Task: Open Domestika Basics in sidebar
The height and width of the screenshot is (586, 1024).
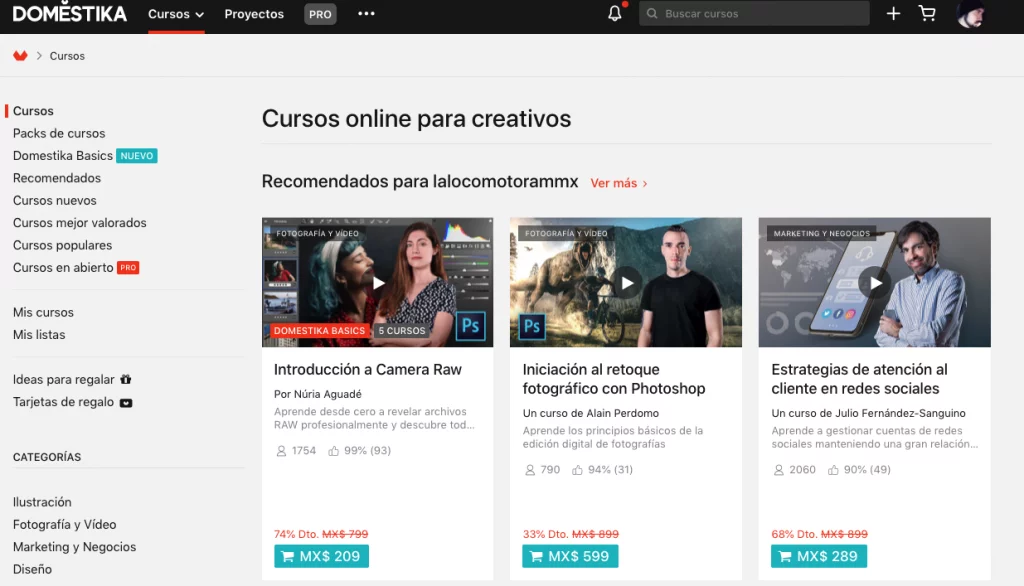Action: click(x=63, y=155)
